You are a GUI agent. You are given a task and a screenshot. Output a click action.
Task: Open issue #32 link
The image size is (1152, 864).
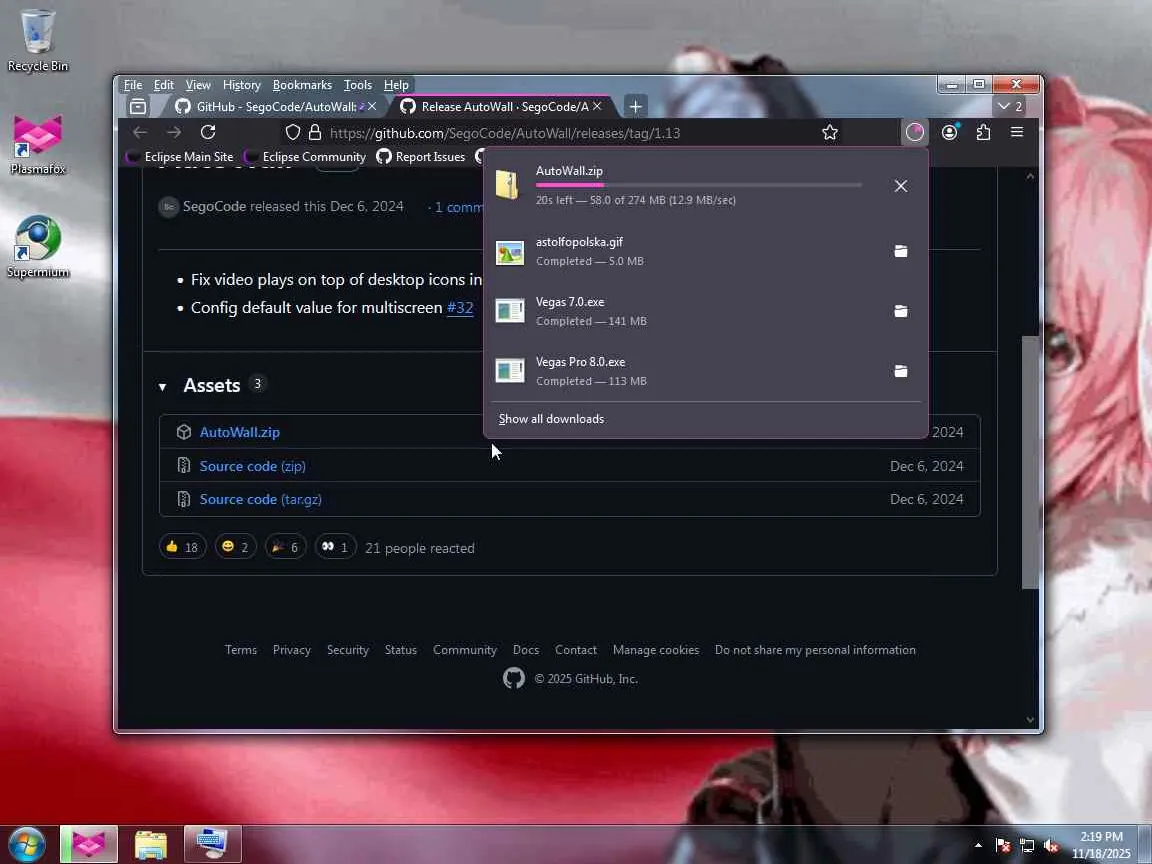pos(460,307)
